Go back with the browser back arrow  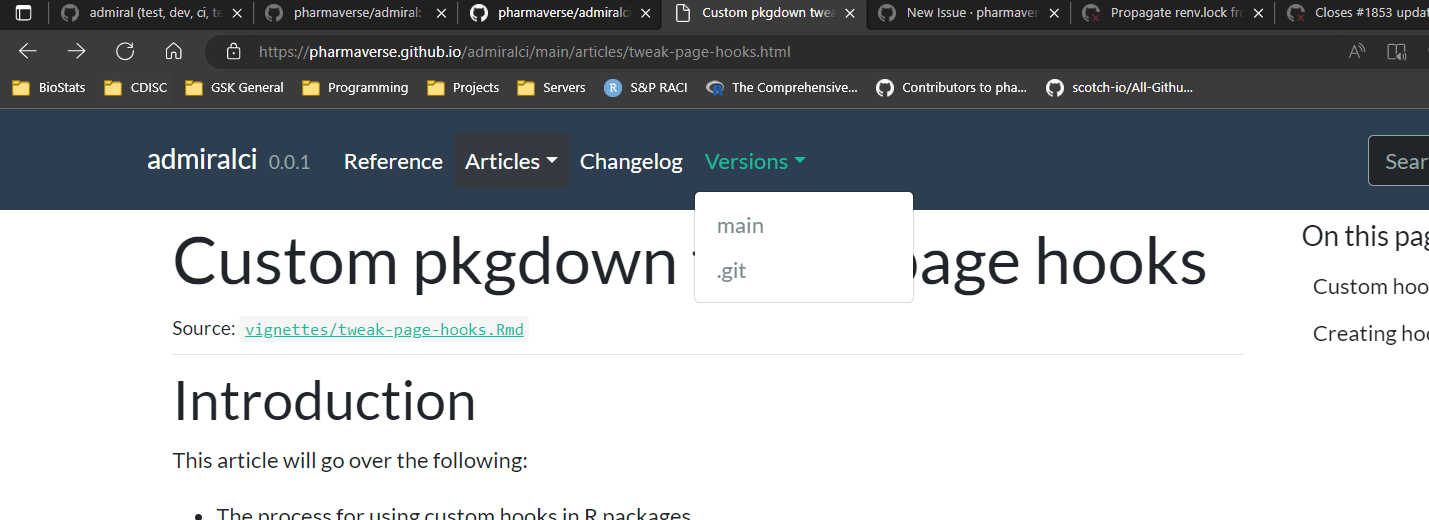point(28,51)
